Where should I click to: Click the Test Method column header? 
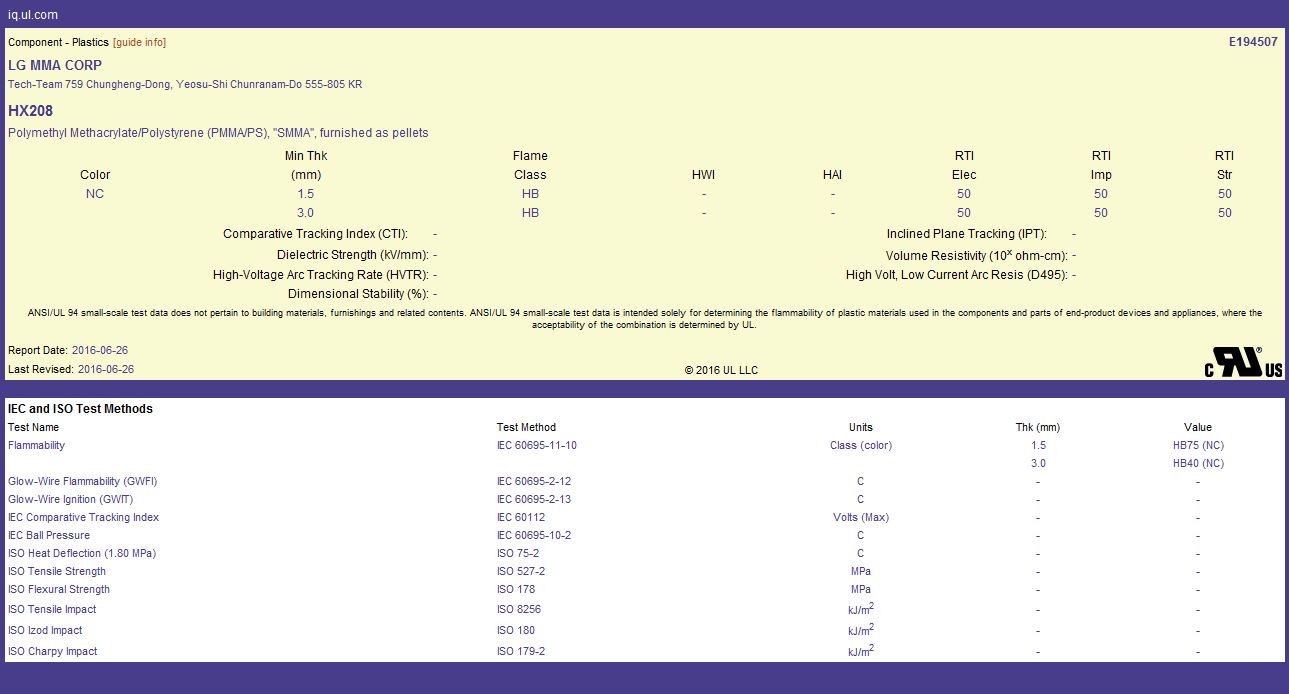[526, 427]
